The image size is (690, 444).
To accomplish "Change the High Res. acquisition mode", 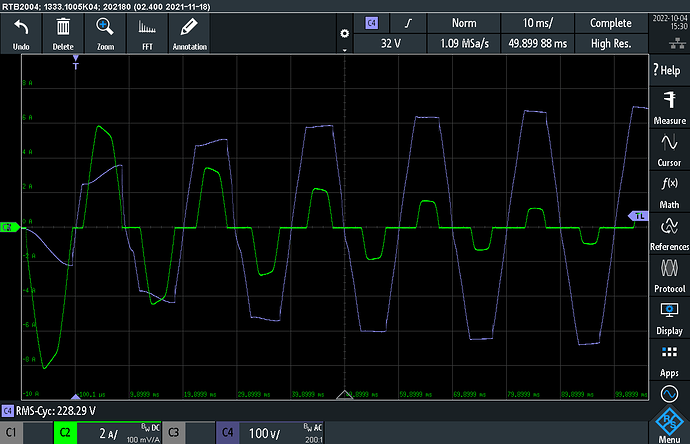I will tap(611, 43).
